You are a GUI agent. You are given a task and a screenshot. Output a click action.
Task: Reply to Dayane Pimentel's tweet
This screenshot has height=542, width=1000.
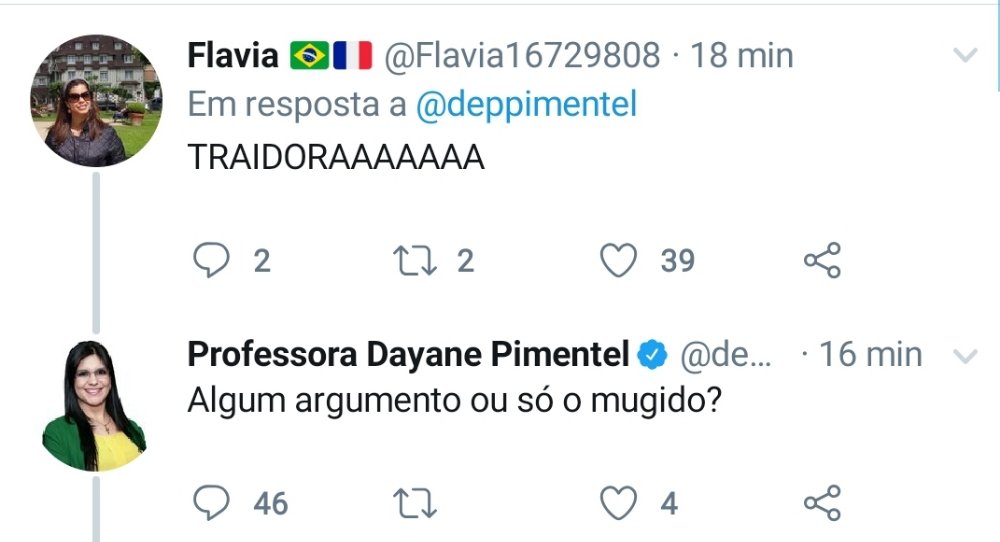[x=210, y=503]
